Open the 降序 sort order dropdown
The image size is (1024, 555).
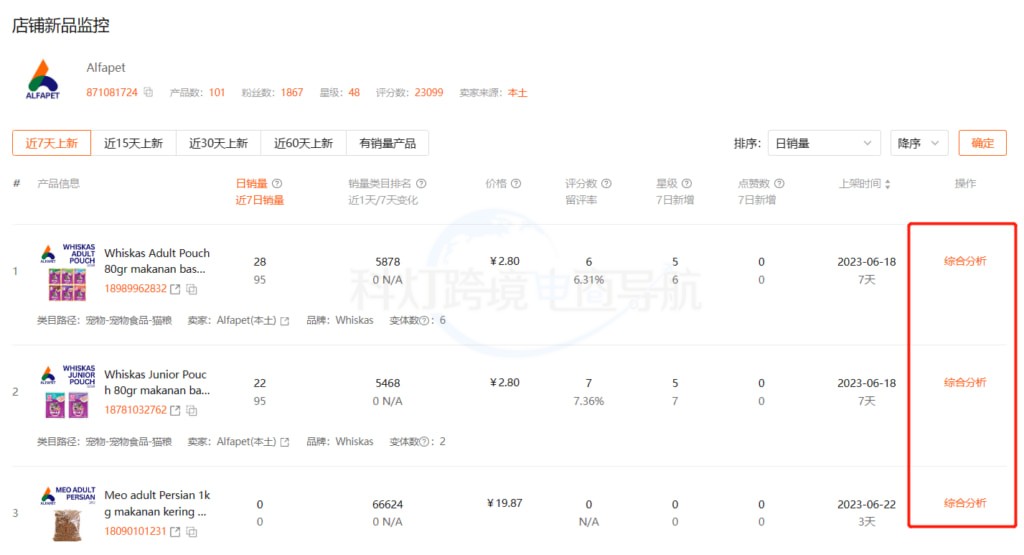918,143
